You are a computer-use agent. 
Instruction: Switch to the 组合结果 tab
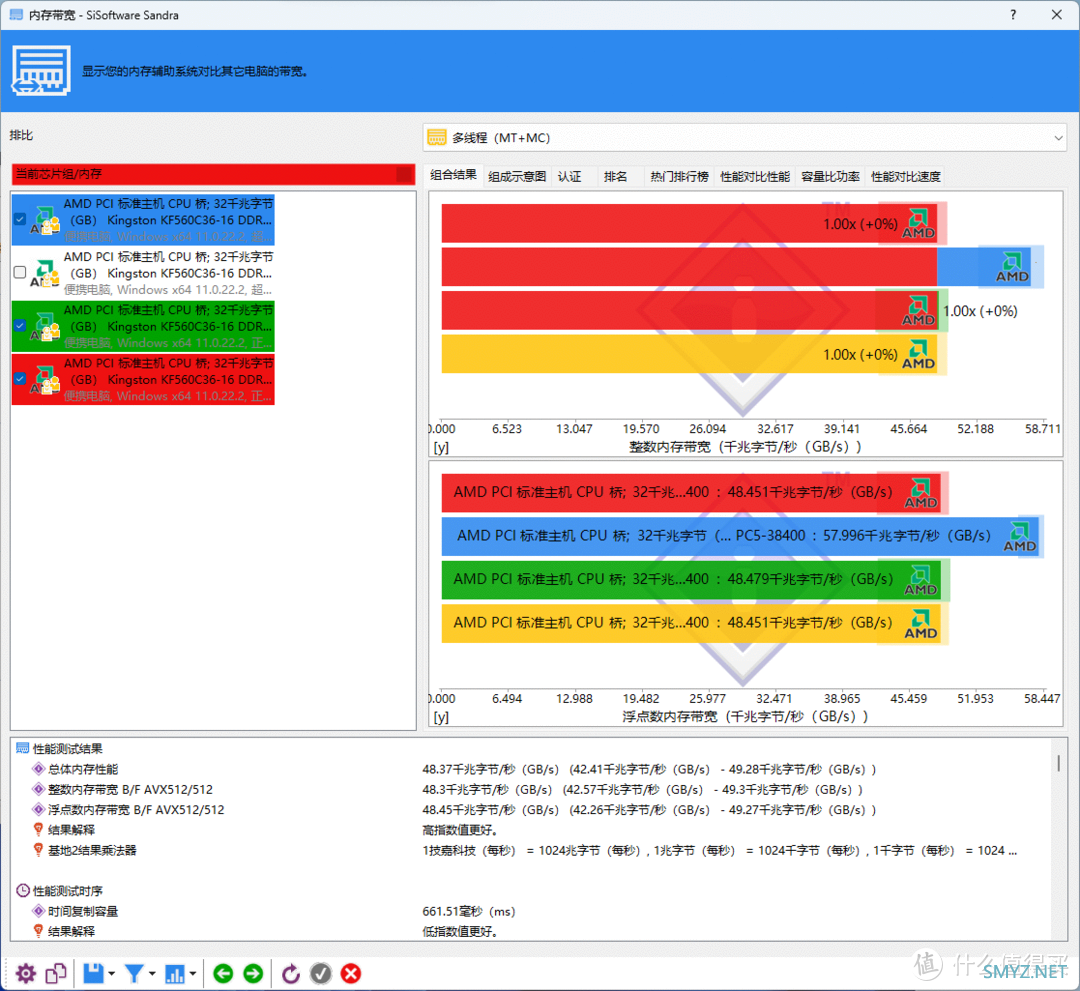pyautogui.click(x=453, y=175)
